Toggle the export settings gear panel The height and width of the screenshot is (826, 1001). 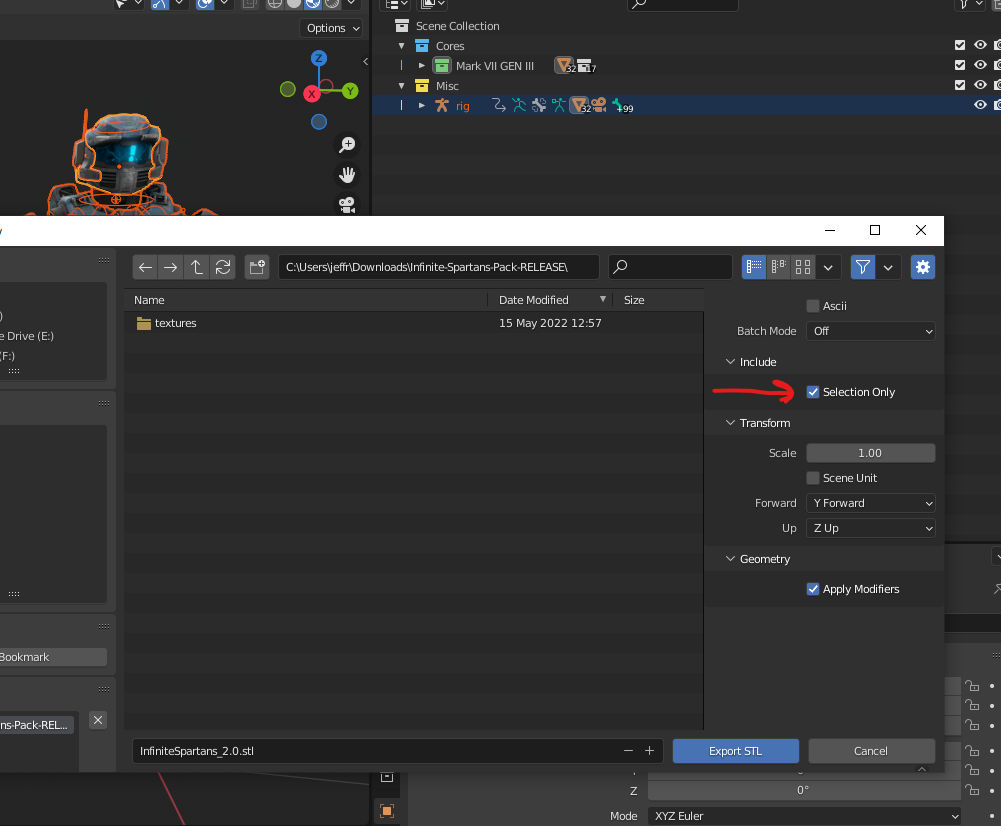(922, 267)
